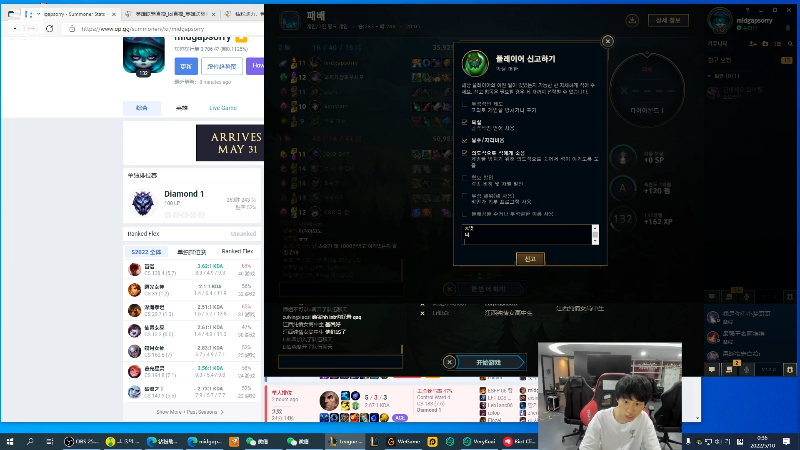Image resolution: width=800 pixels, height=450 pixels.
Task: Open the missions icon with badge 2
Action: coord(730,369)
